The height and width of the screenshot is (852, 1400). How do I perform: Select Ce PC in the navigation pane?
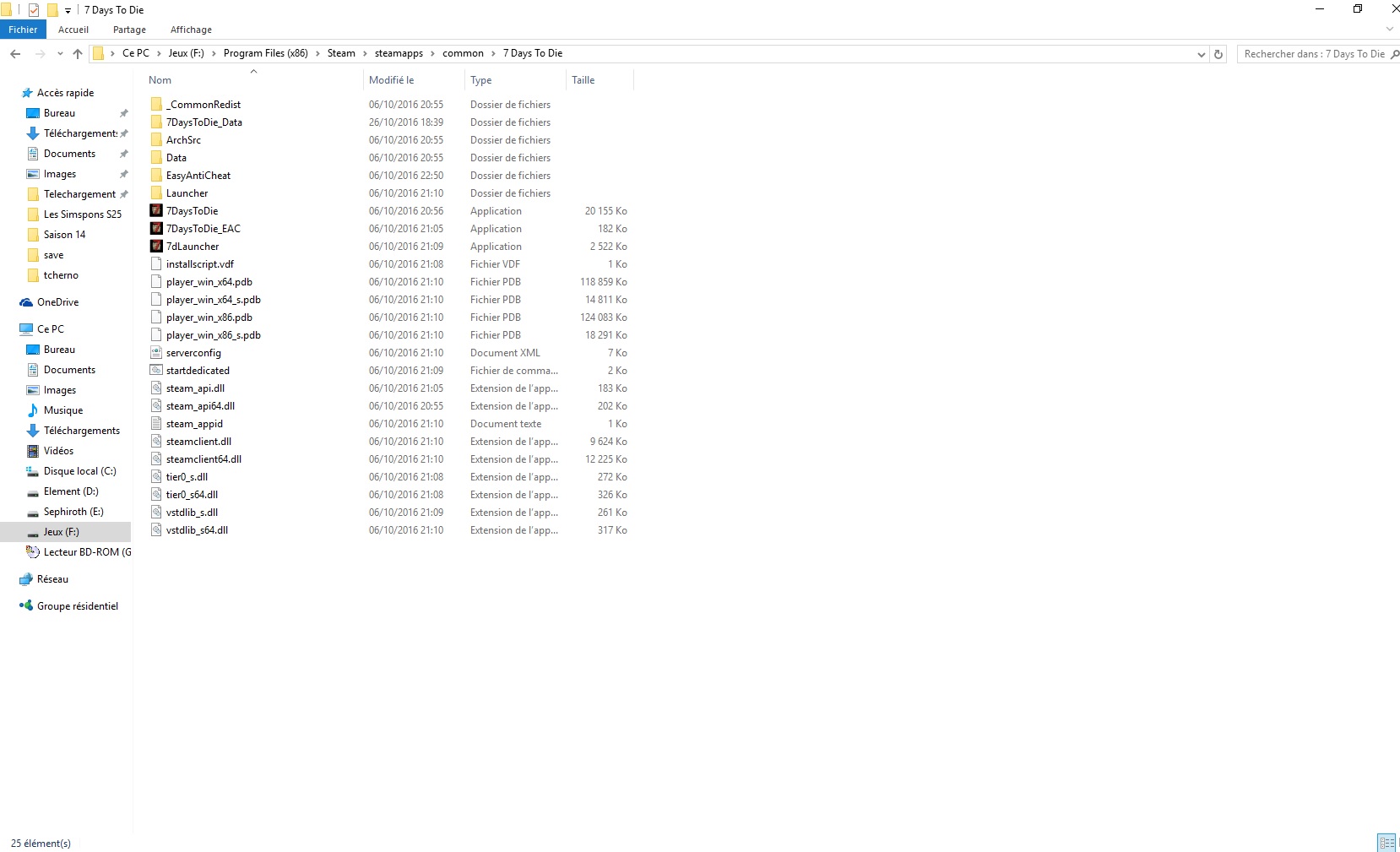click(x=50, y=329)
